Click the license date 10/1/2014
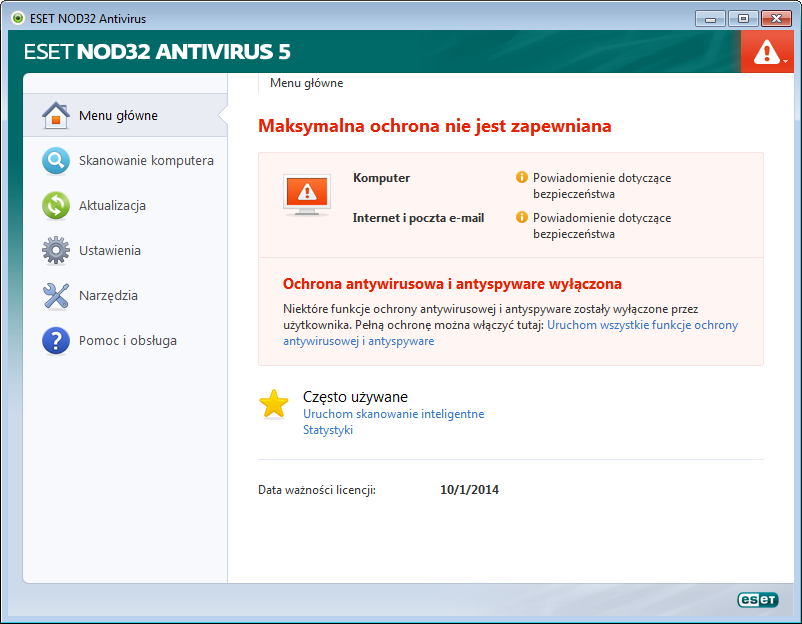 [469, 489]
